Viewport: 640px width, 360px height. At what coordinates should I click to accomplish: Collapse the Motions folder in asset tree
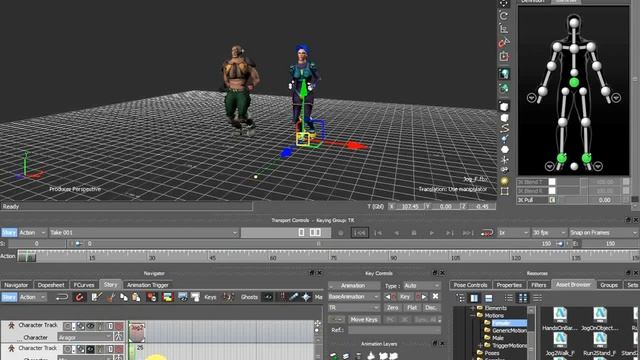(x=473, y=316)
